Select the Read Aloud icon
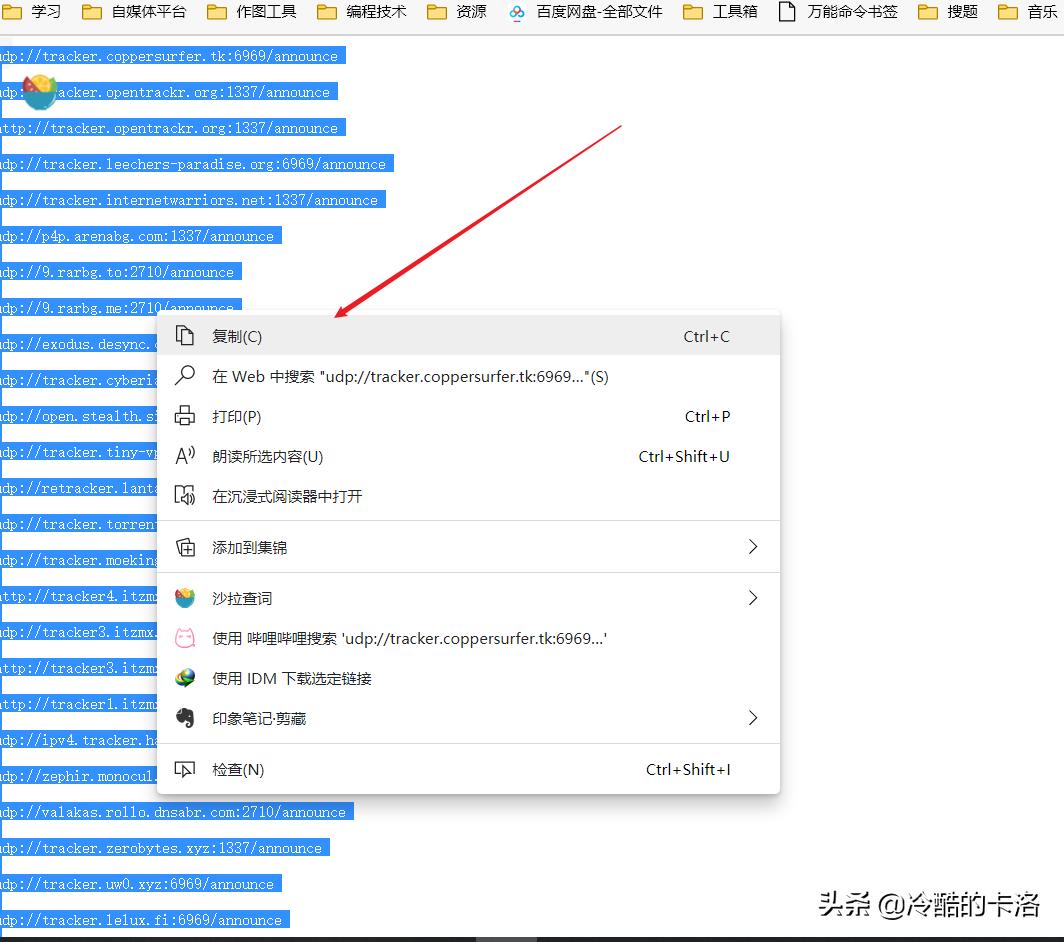This screenshot has height=942, width=1064. point(185,456)
